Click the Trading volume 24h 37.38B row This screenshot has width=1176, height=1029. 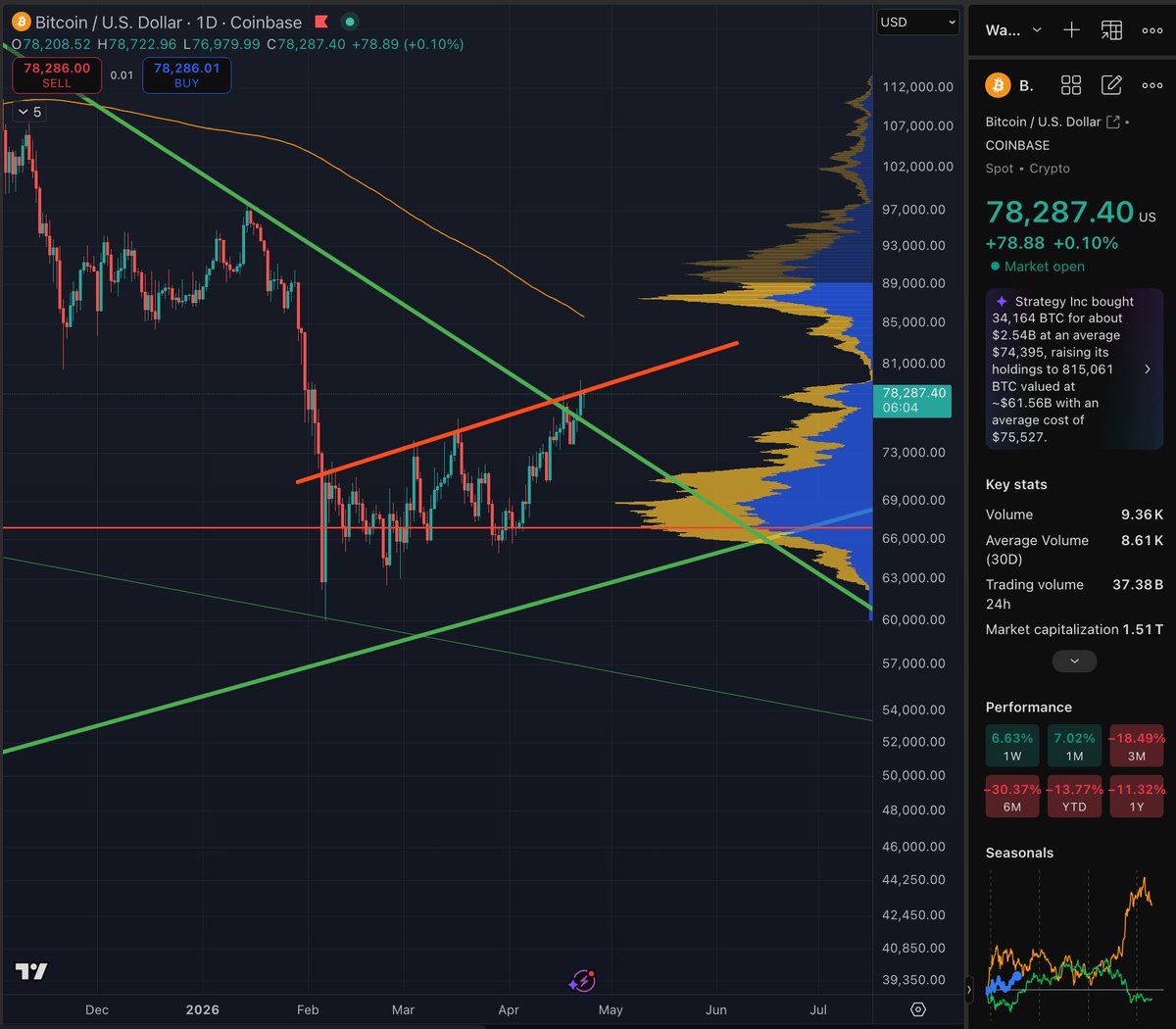click(1074, 594)
